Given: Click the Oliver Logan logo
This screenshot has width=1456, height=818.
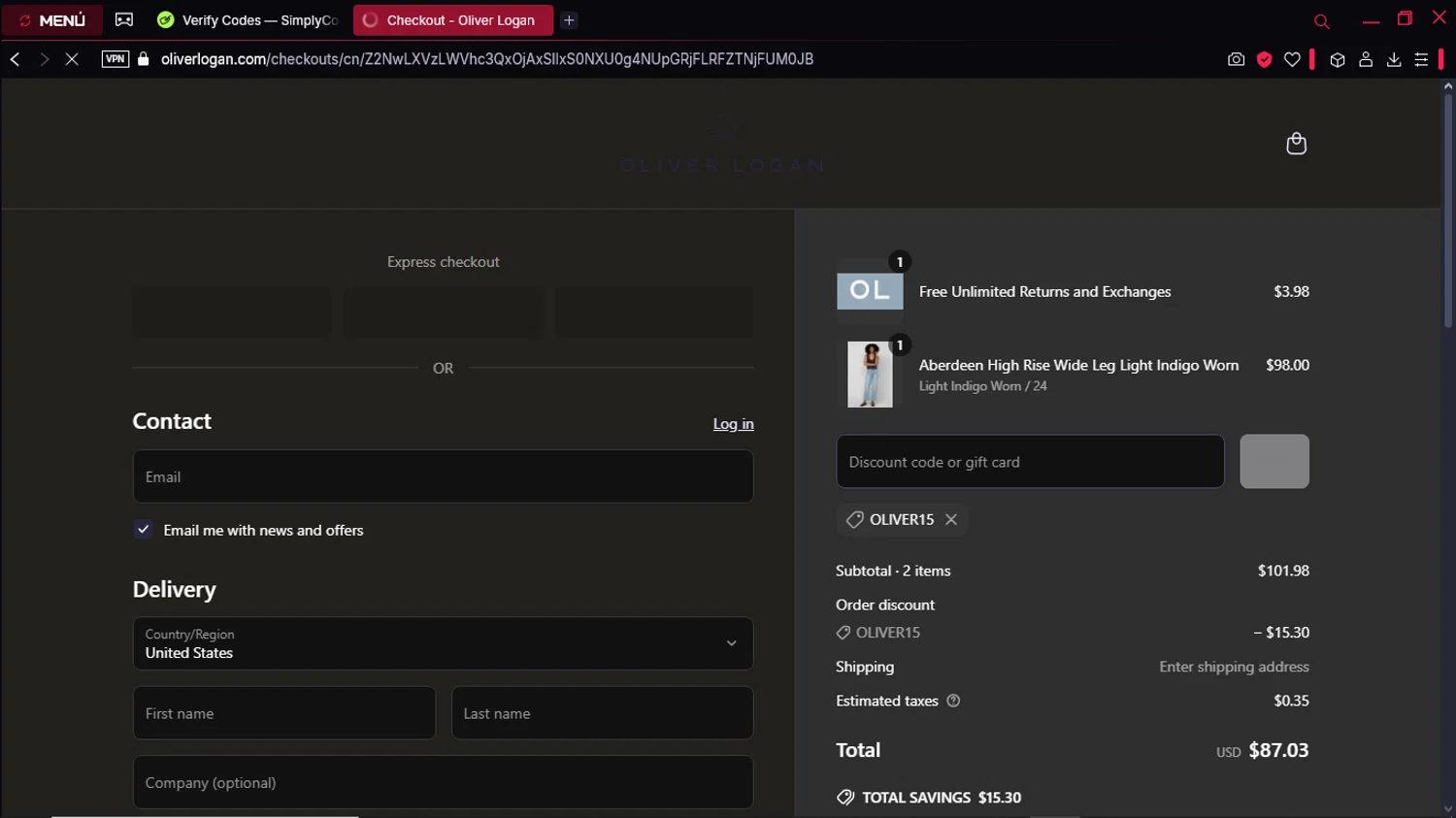Looking at the screenshot, I should [721, 144].
